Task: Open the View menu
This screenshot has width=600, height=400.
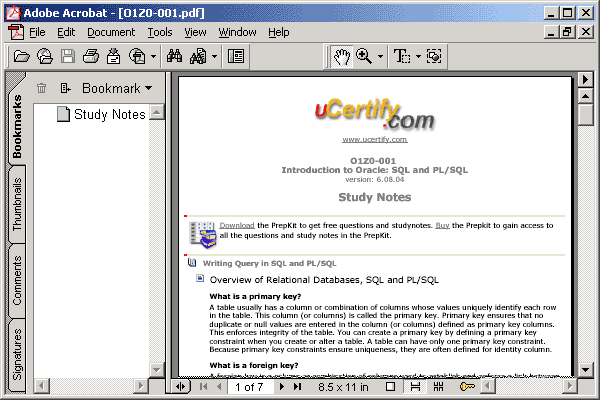Action: (x=195, y=33)
